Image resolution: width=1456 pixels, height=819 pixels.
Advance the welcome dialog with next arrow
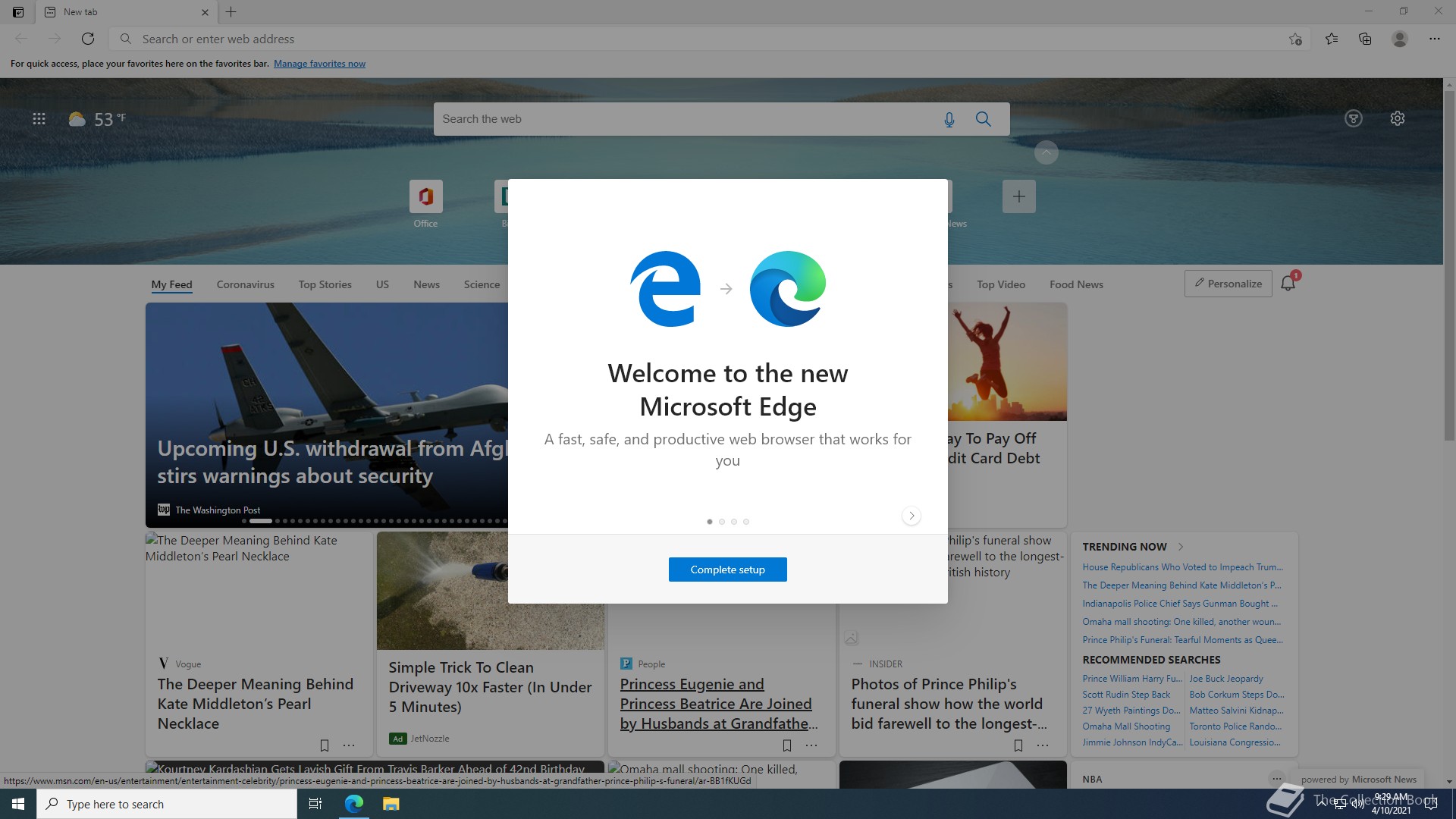point(912,516)
